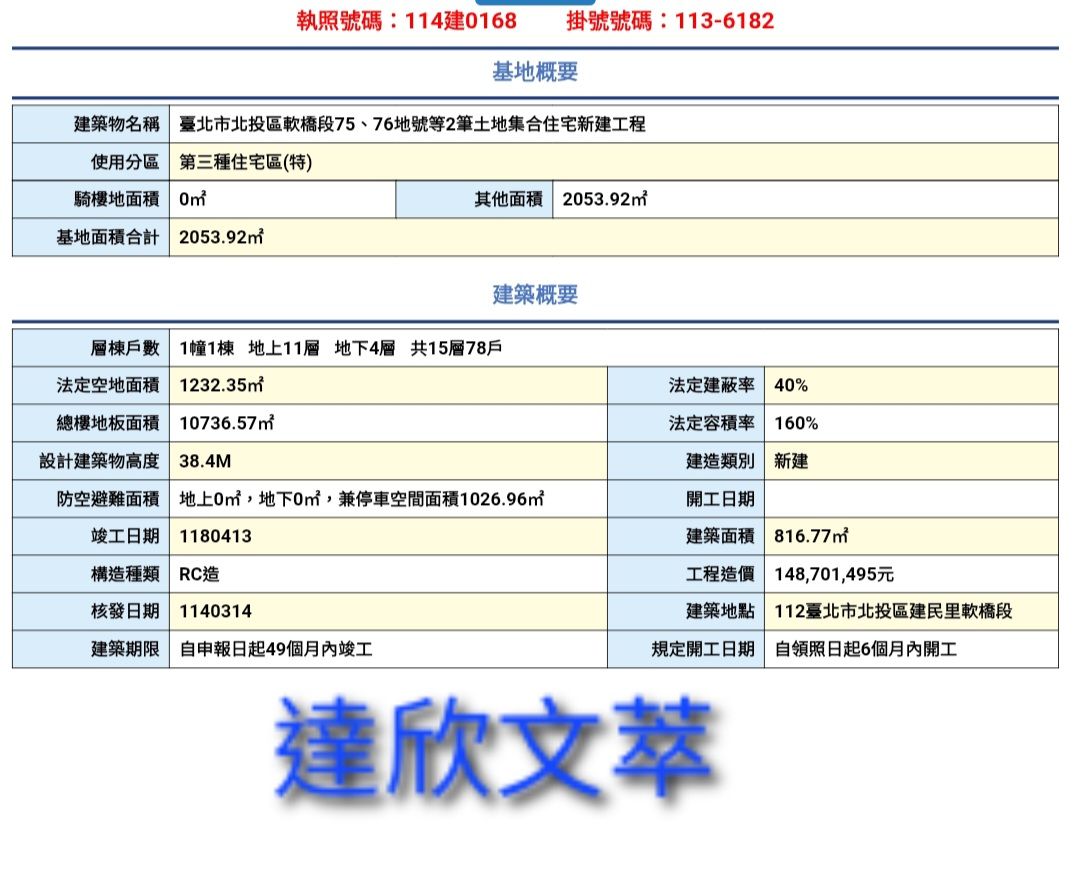The height and width of the screenshot is (884, 1080).
Task: Click the 層棟戶數 label
Action: click(x=125, y=348)
